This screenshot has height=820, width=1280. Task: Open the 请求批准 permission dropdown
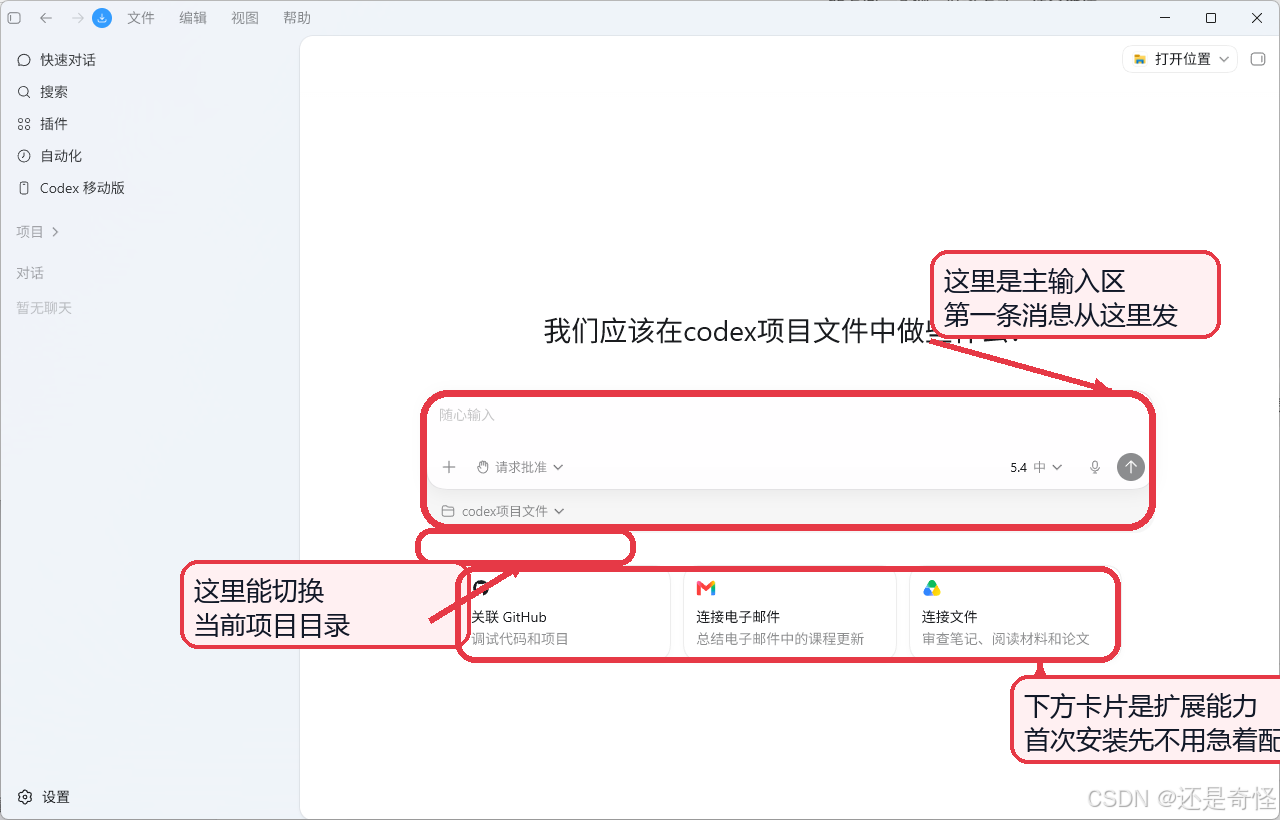click(x=520, y=467)
